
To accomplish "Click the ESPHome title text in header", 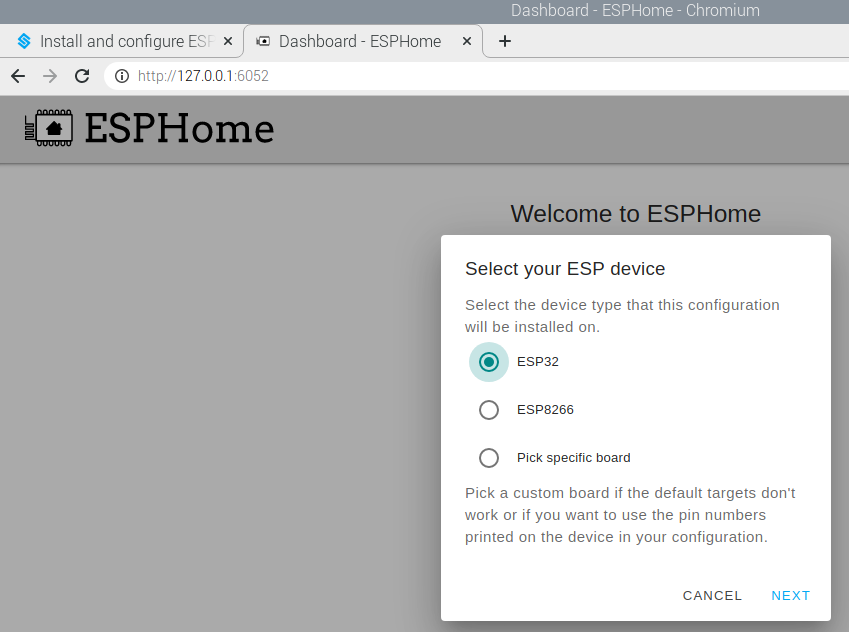I will tap(179, 129).
